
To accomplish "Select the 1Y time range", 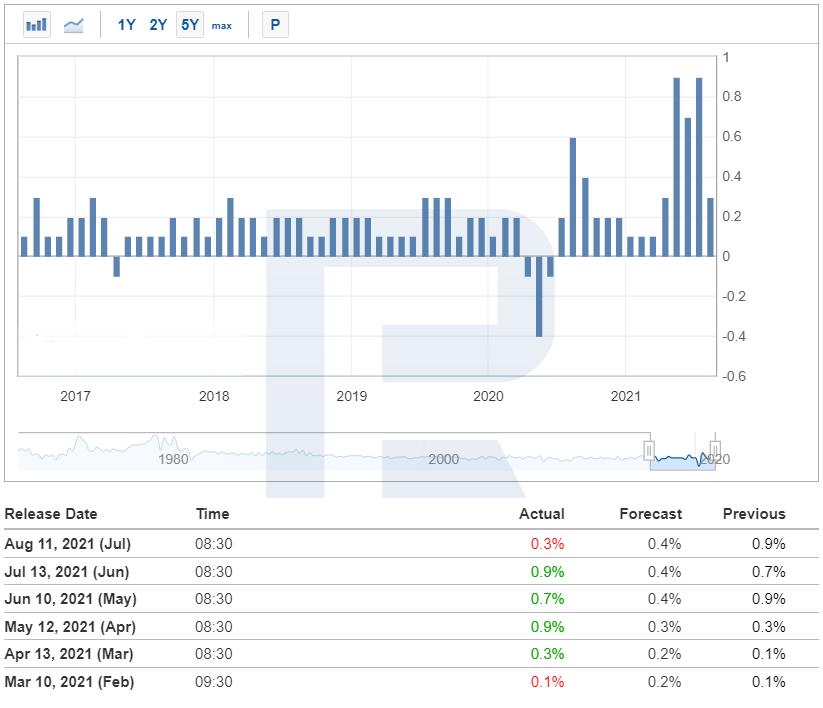I will pyautogui.click(x=126, y=25).
